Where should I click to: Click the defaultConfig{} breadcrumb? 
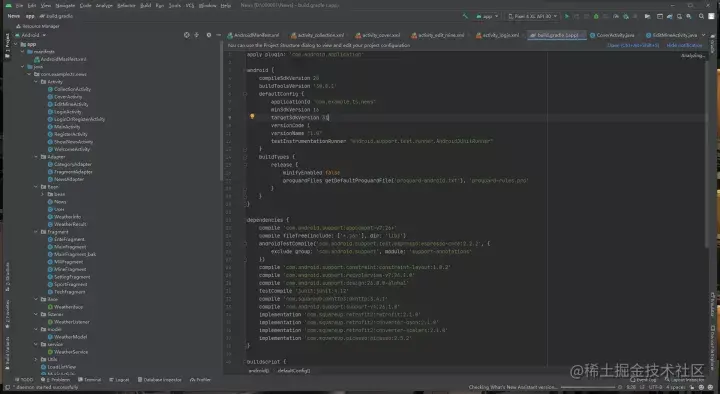point(293,371)
